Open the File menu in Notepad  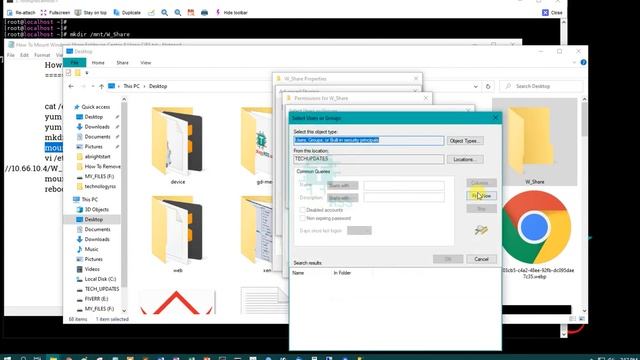(11, 55)
